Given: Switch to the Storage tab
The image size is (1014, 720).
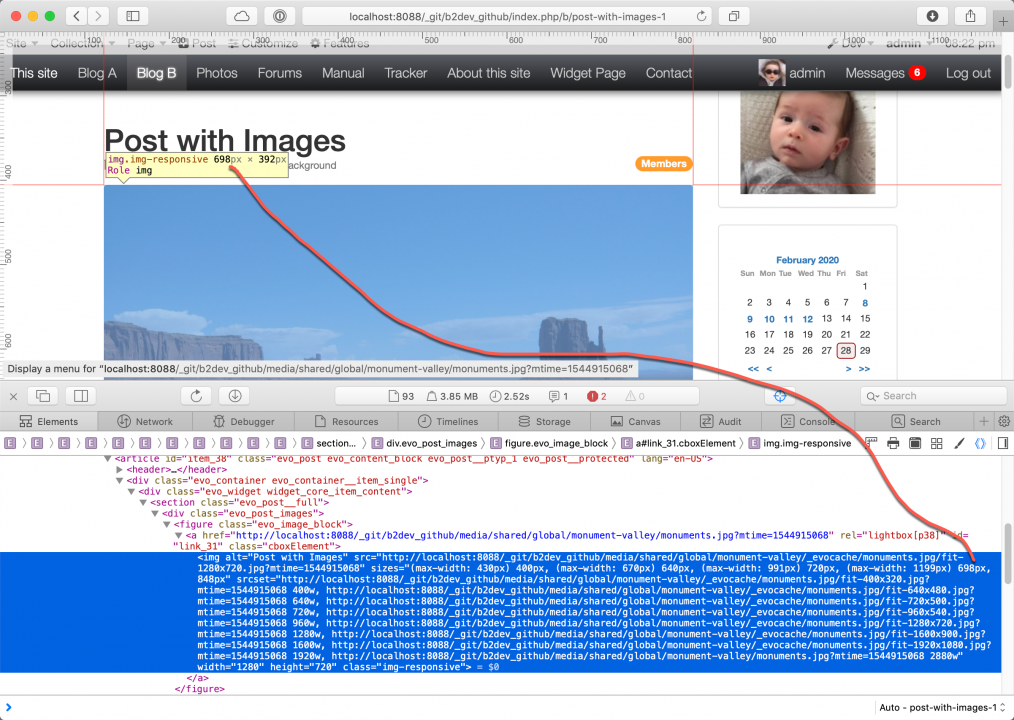Looking at the screenshot, I should [x=545, y=421].
